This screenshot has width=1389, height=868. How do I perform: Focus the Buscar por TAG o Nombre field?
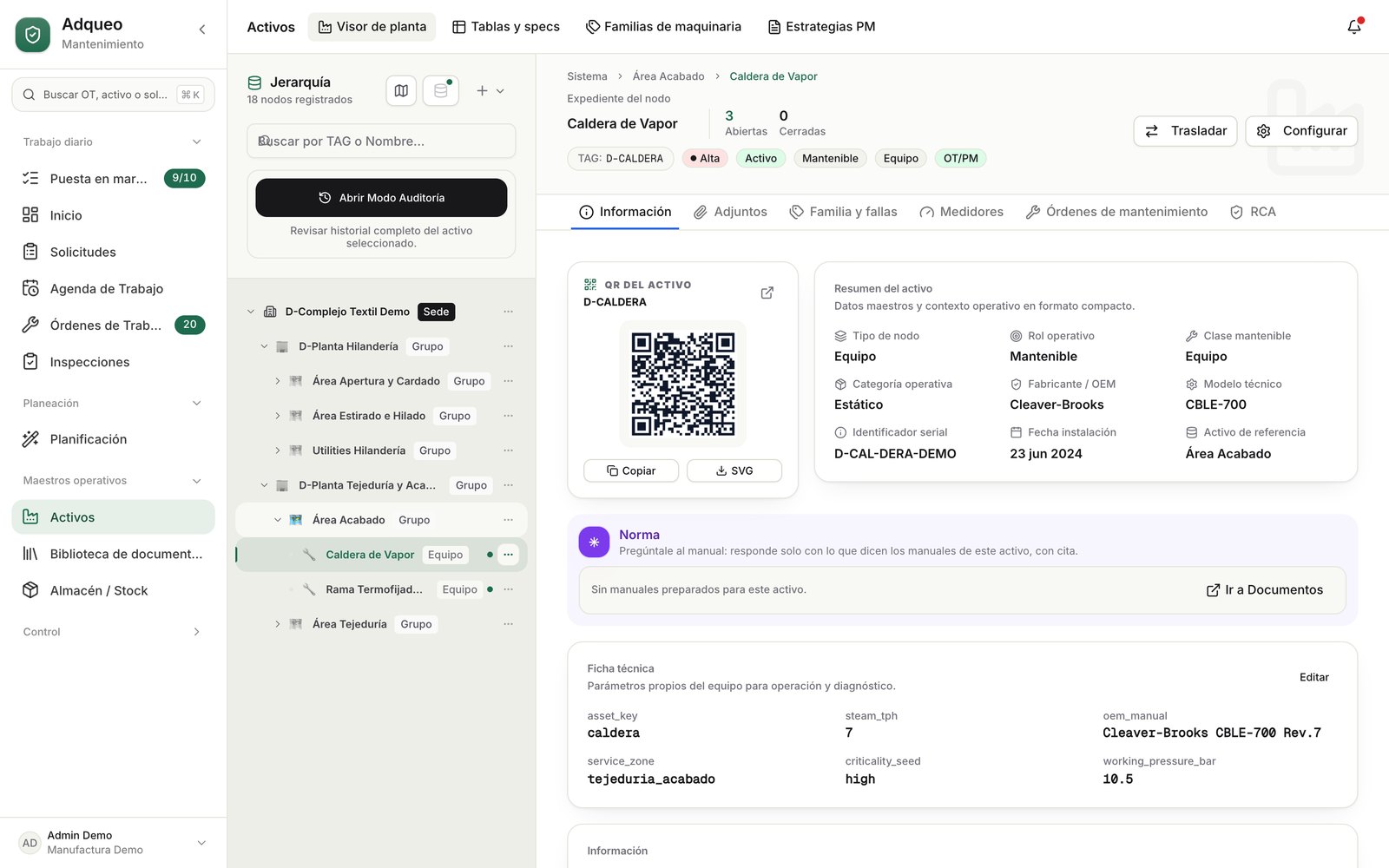coord(381,141)
